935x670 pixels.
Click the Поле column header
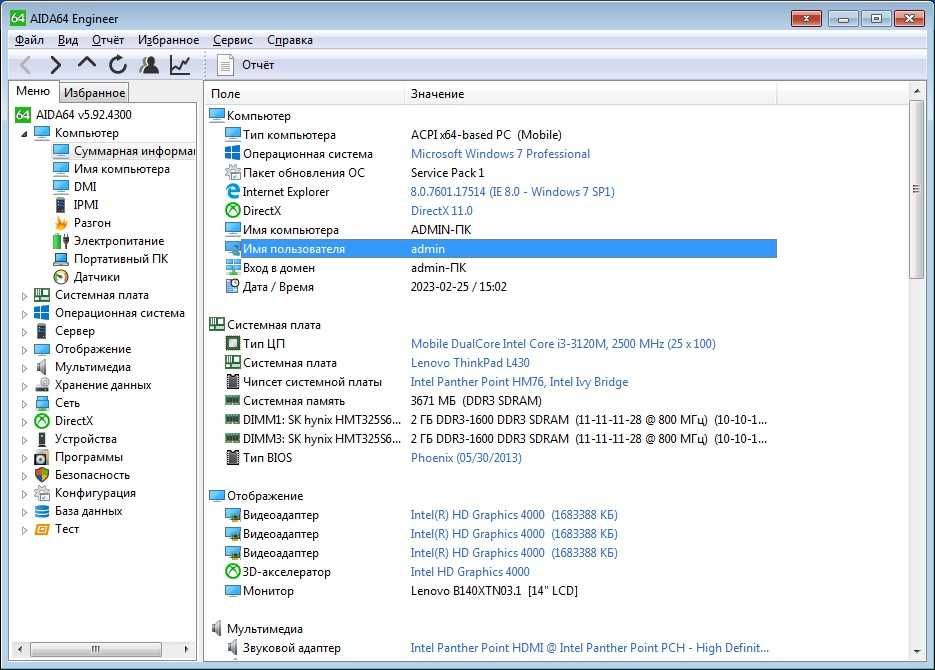pos(305,94)
